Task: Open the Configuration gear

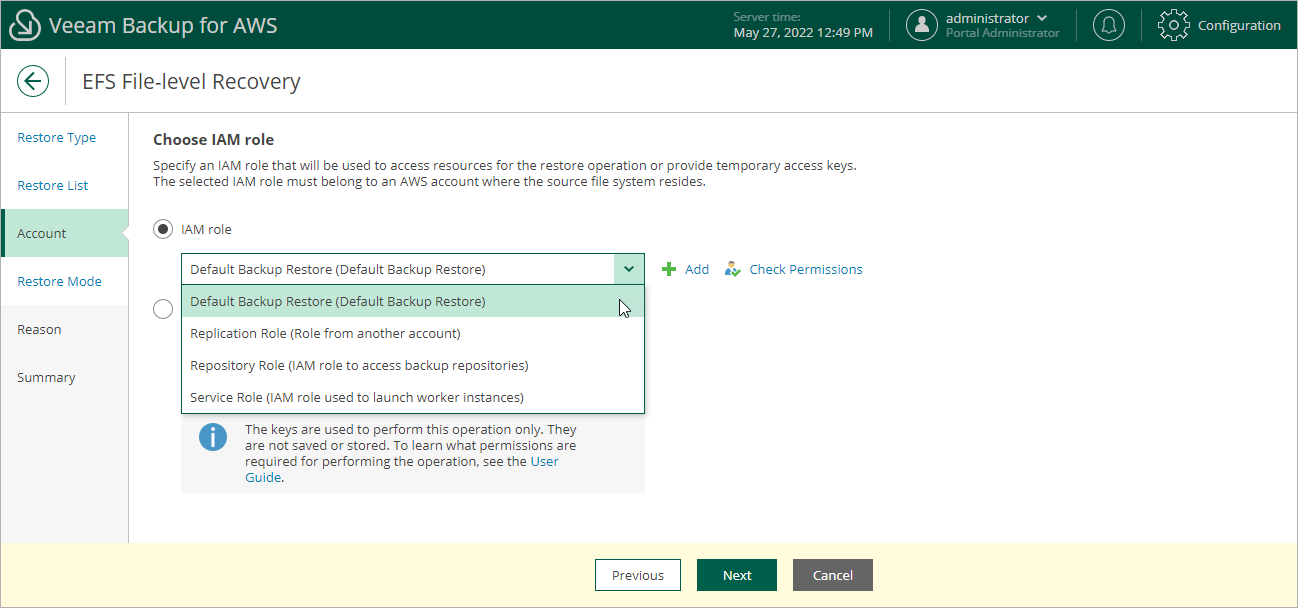Action: coord(1173,25)
